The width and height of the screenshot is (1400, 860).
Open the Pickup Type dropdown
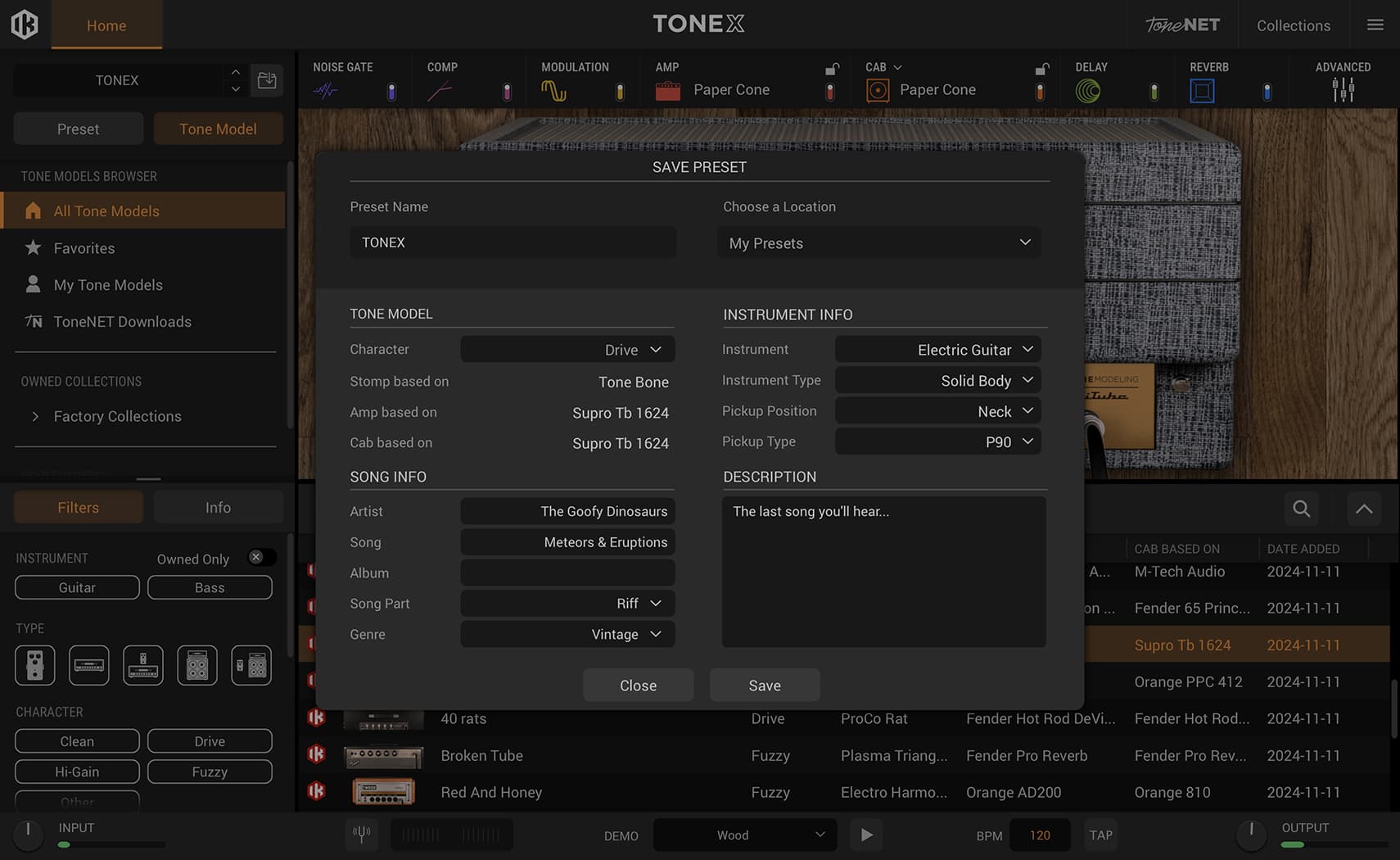pyautogui.click(x=937, y=441)
